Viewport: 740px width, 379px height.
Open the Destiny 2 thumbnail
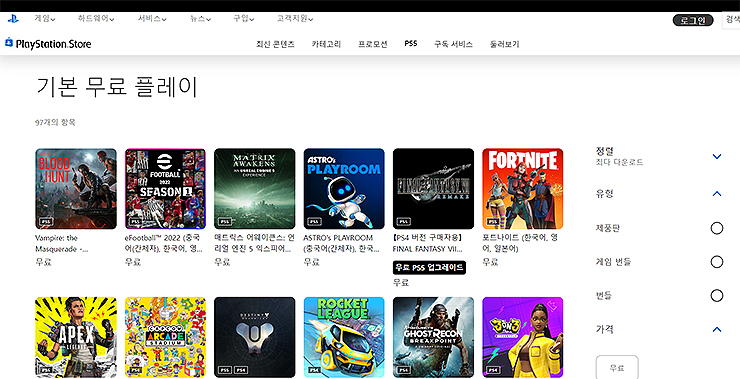254,337
